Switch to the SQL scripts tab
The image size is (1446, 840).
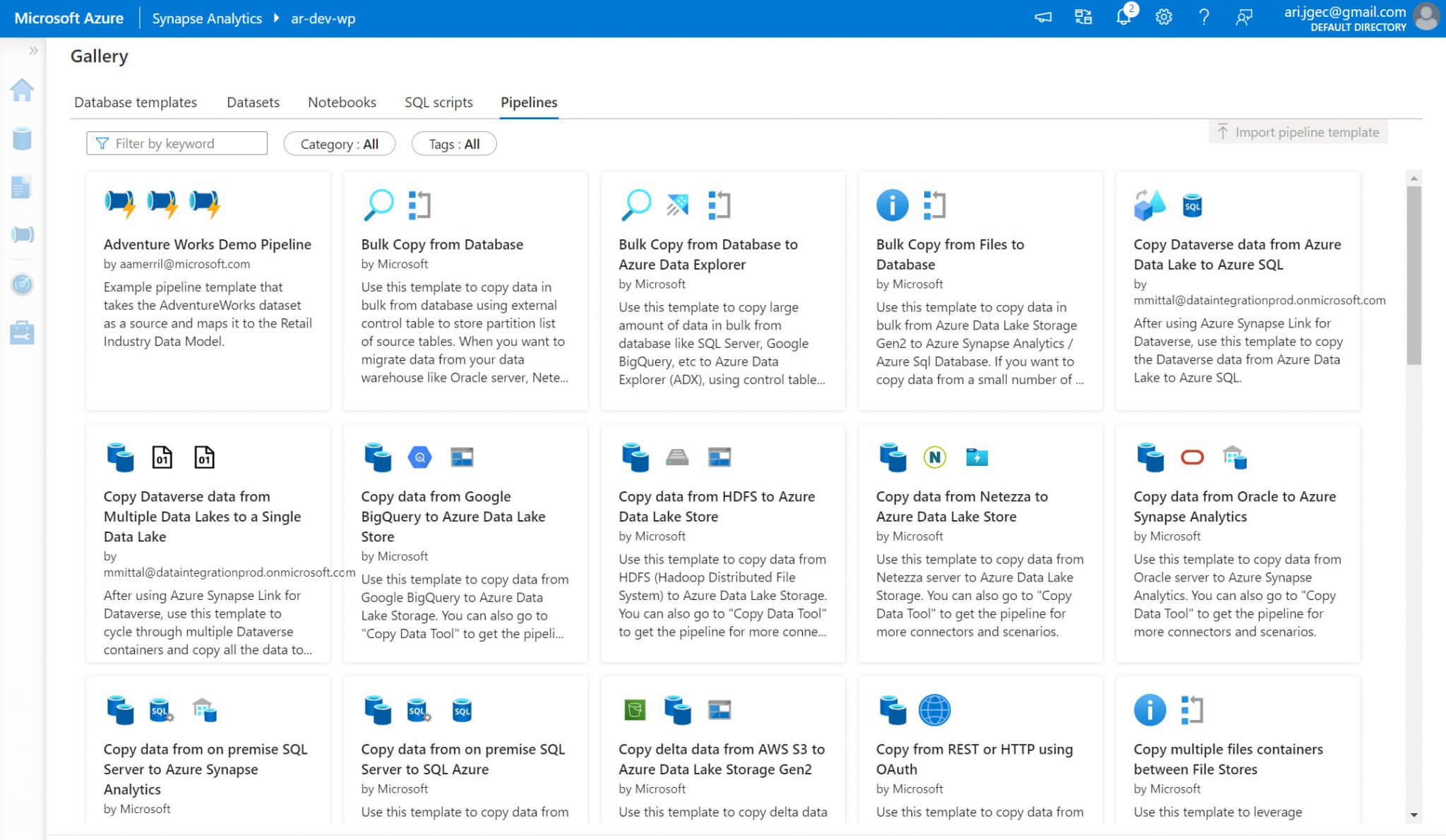click(438, 102)
